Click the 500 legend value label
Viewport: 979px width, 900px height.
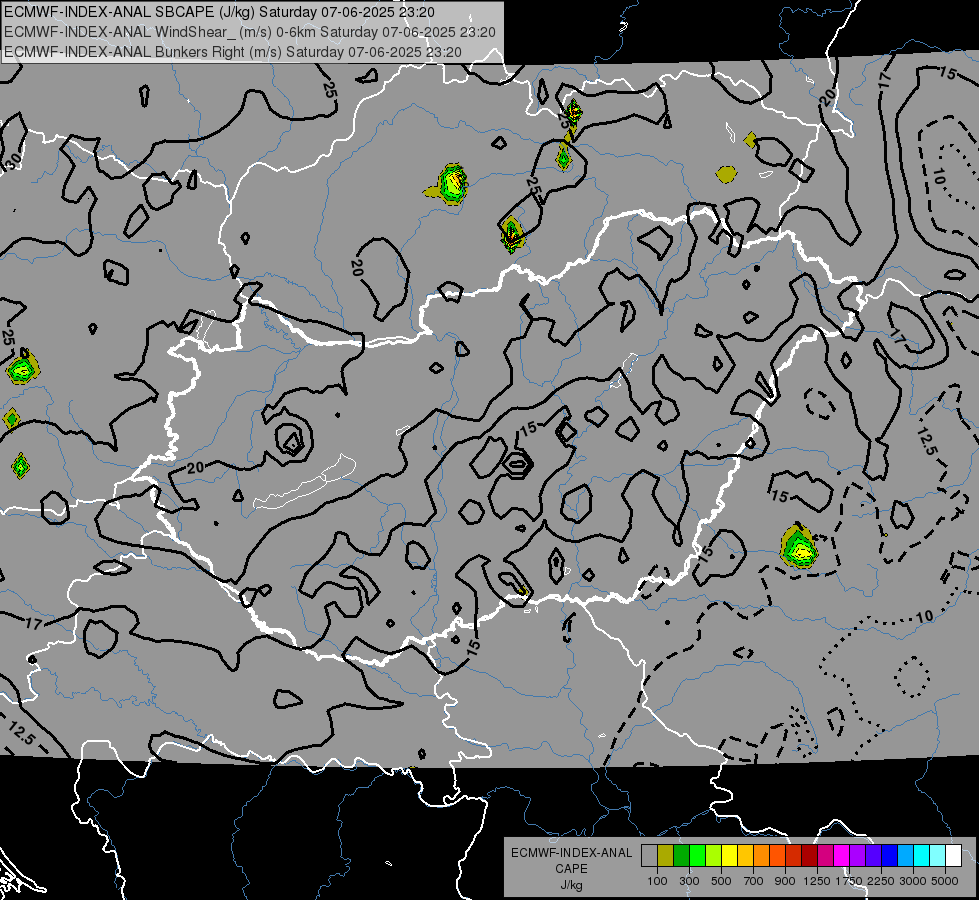pos(721,881)
